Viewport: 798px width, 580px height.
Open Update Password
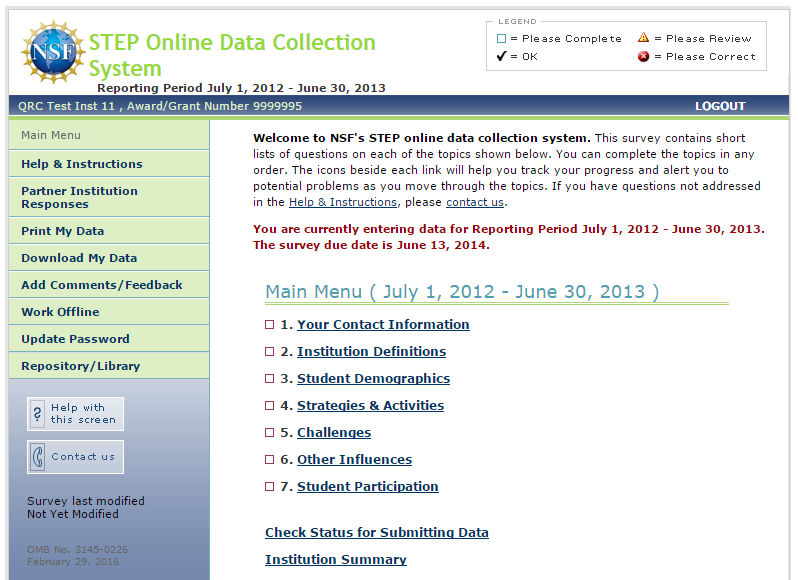click(x=109, y=339)
